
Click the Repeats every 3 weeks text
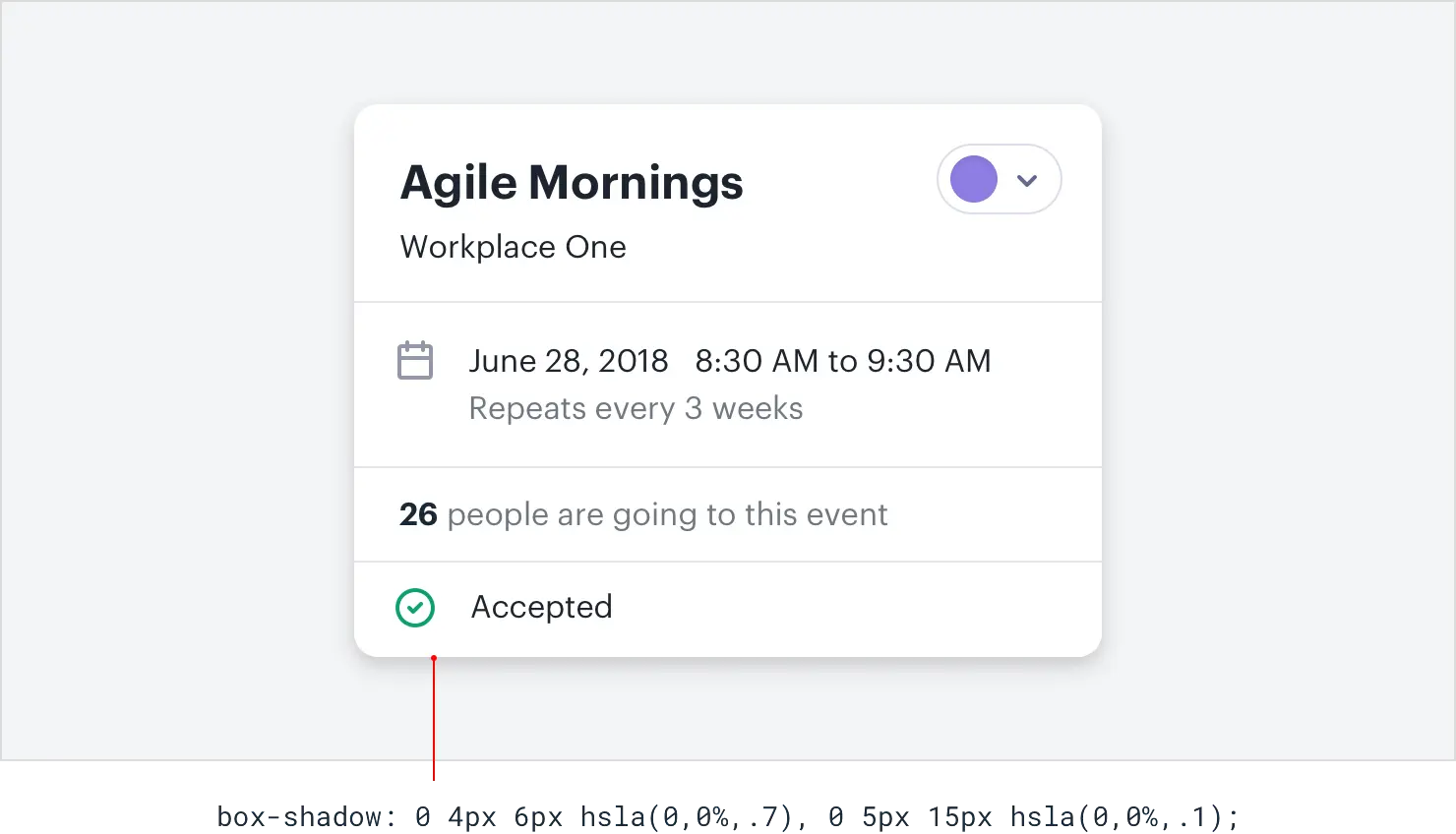click(x=636, y=408)
